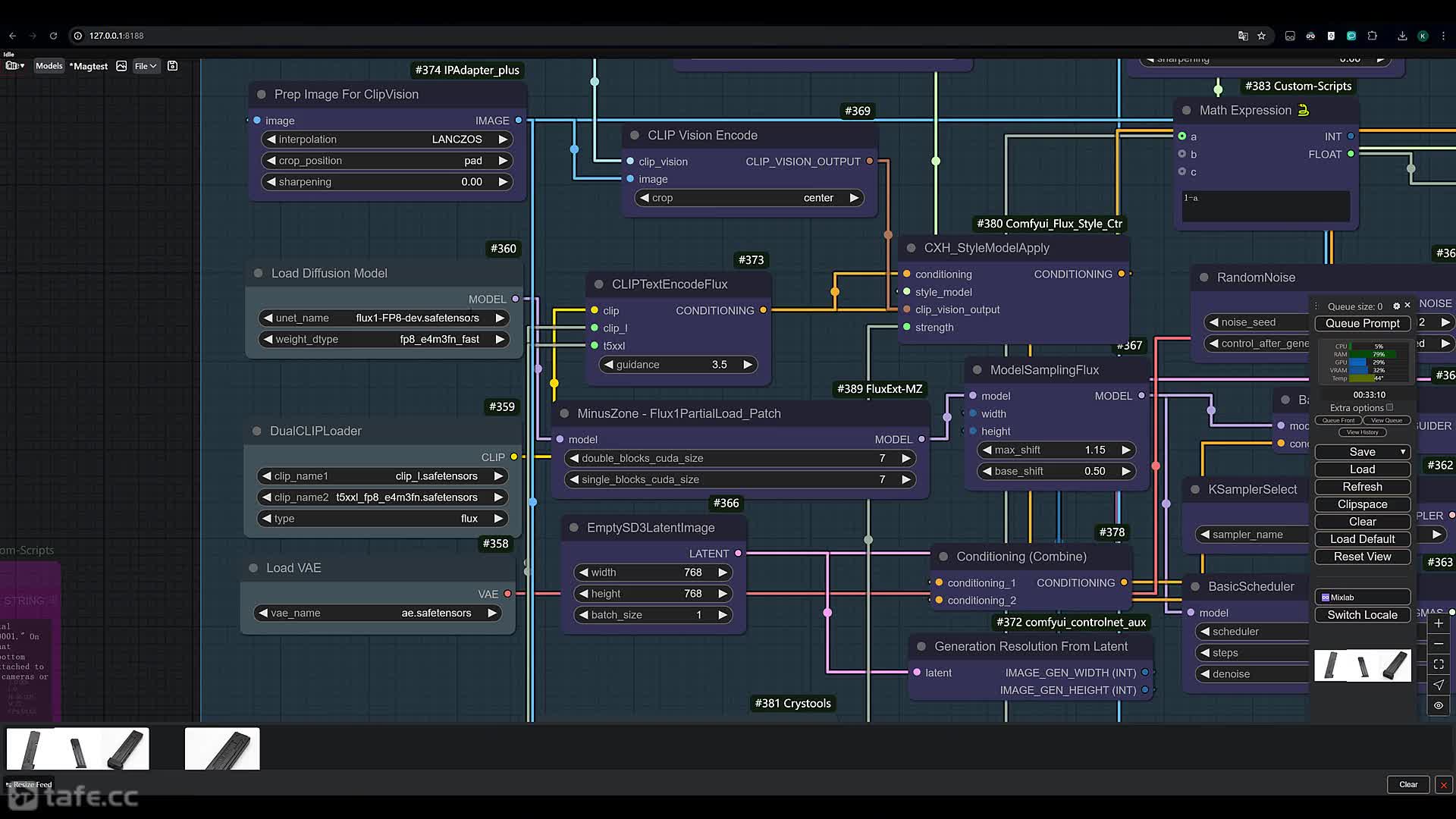This screenshot has width=1456, height=819.
Task: Open the Mixlab menu entry
Action: coord(1363,597)
